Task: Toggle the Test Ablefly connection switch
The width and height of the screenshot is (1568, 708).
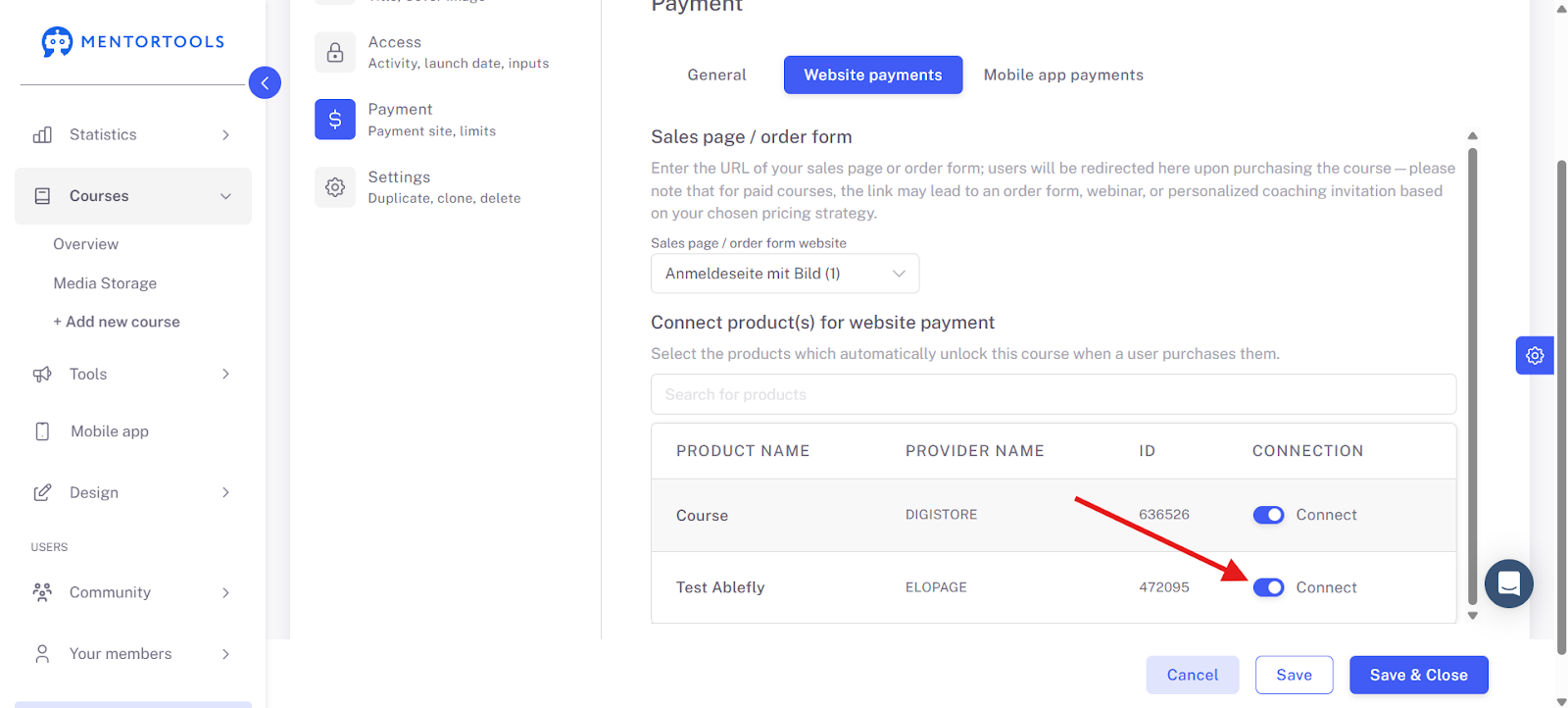Action: [x=1268, y=587]
